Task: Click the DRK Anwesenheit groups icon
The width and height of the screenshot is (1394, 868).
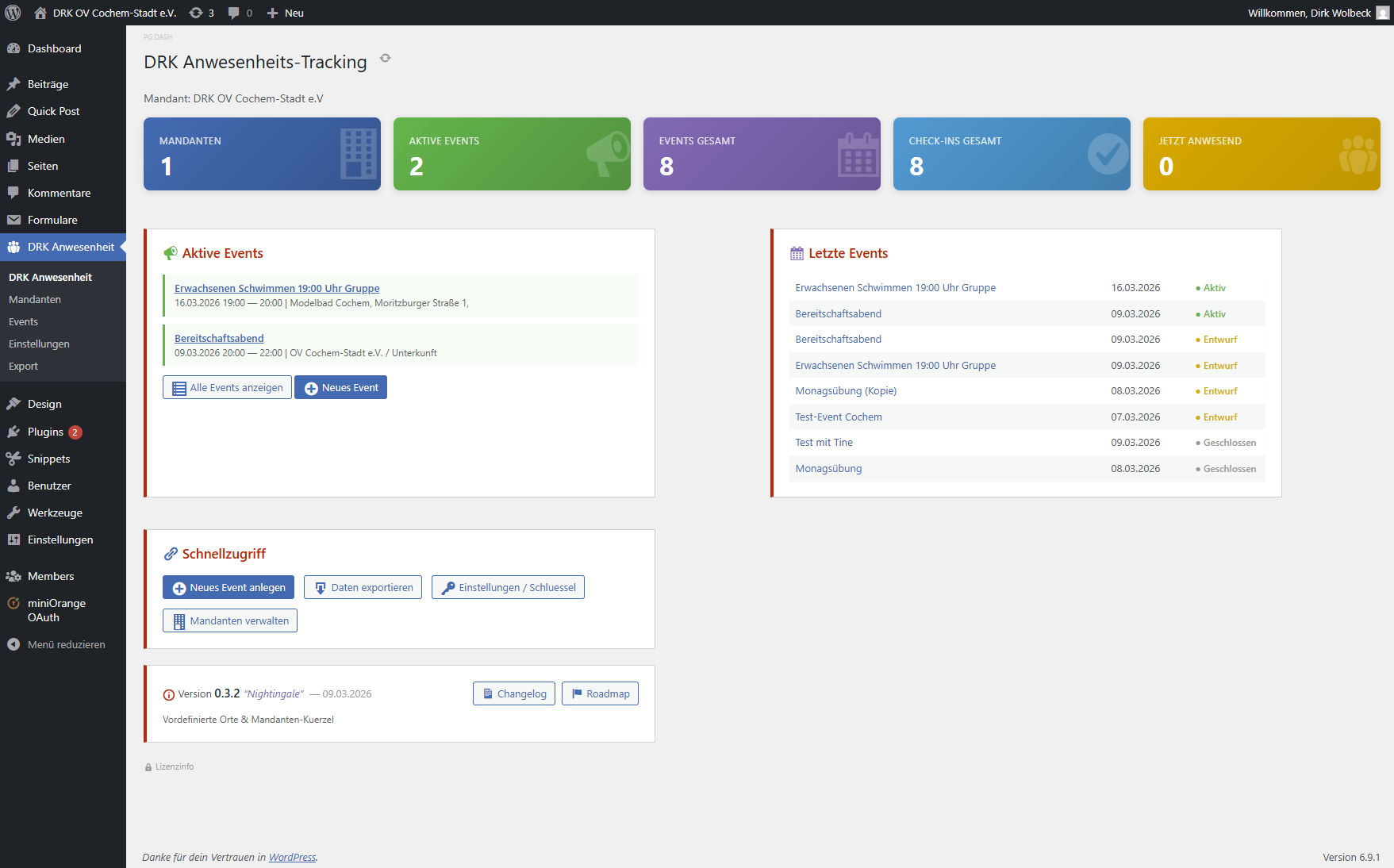Action: 13,247
